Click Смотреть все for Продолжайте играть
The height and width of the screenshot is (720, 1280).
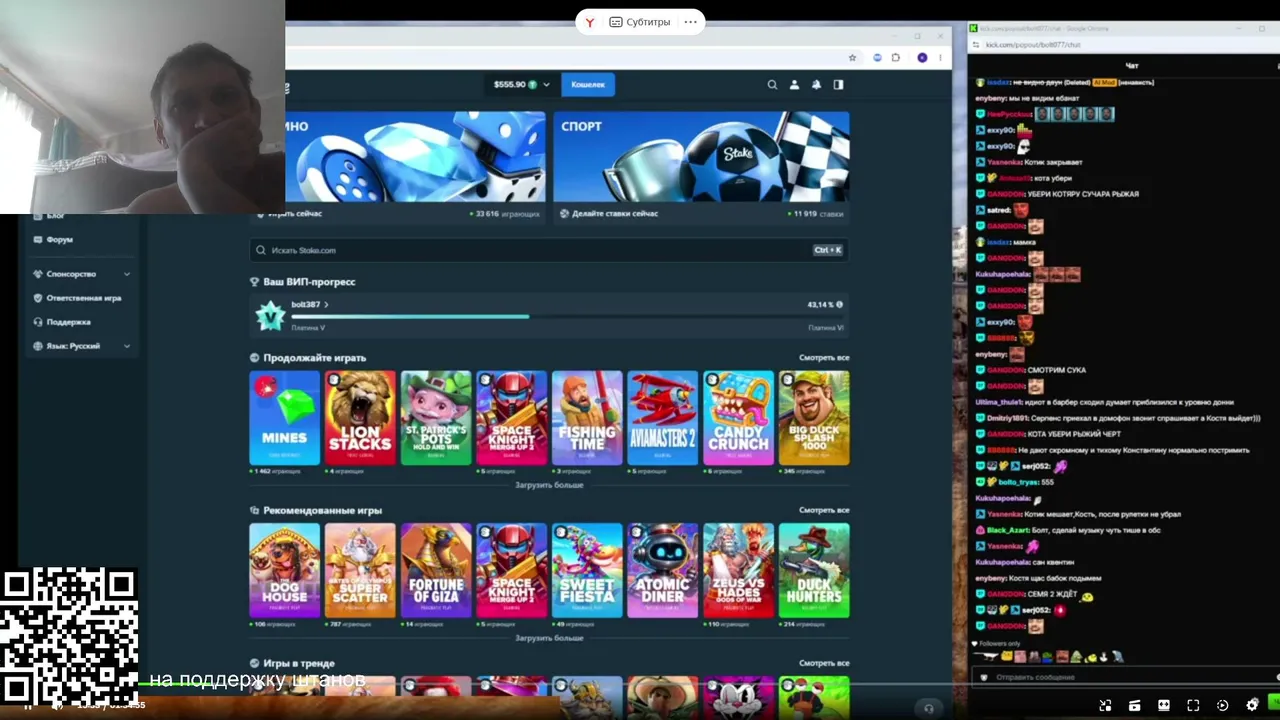pos(824,358)
